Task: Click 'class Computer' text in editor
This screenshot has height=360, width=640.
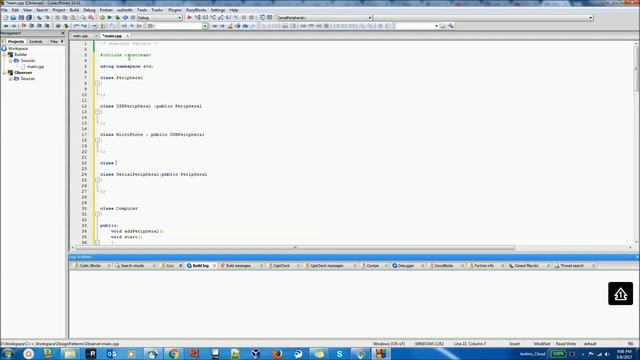Action: 119,208
